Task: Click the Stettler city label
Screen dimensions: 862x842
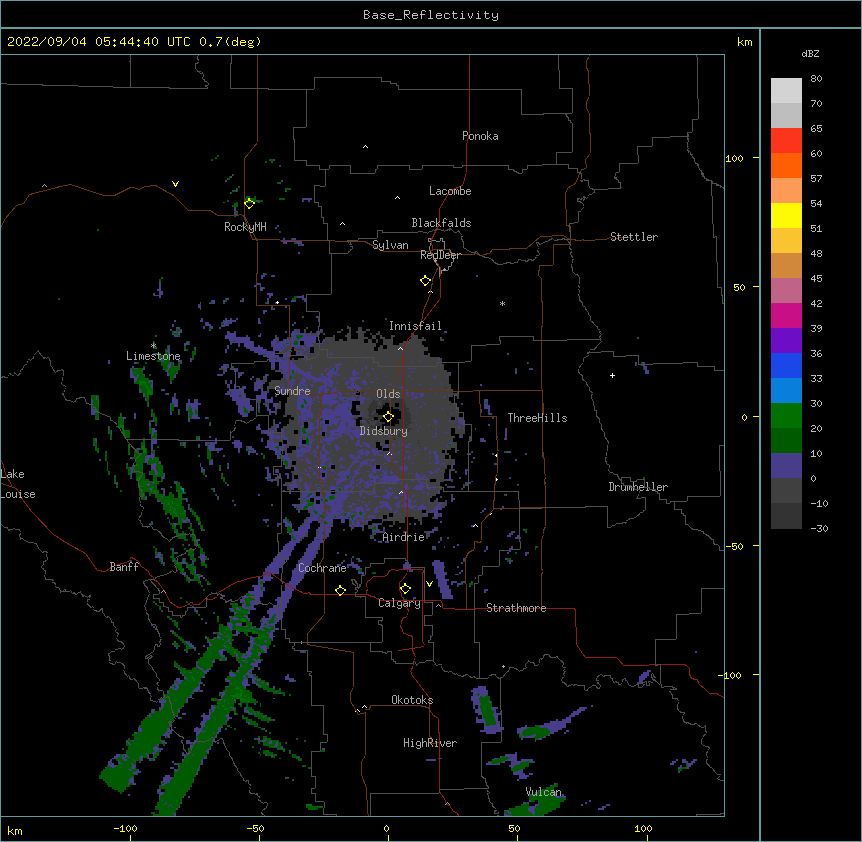Action: 634,237
